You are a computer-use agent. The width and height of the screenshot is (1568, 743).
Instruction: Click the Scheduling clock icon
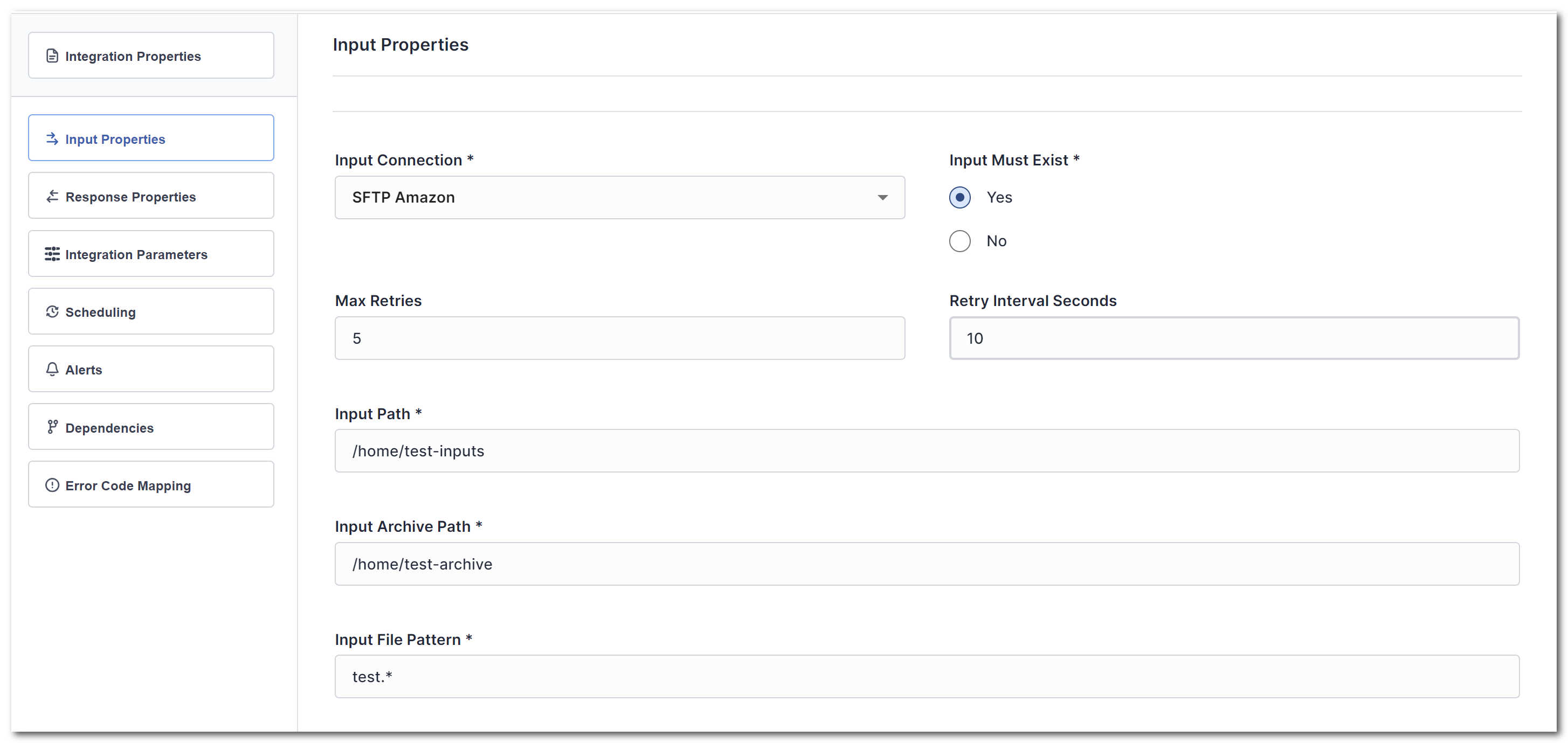point(52,311)
